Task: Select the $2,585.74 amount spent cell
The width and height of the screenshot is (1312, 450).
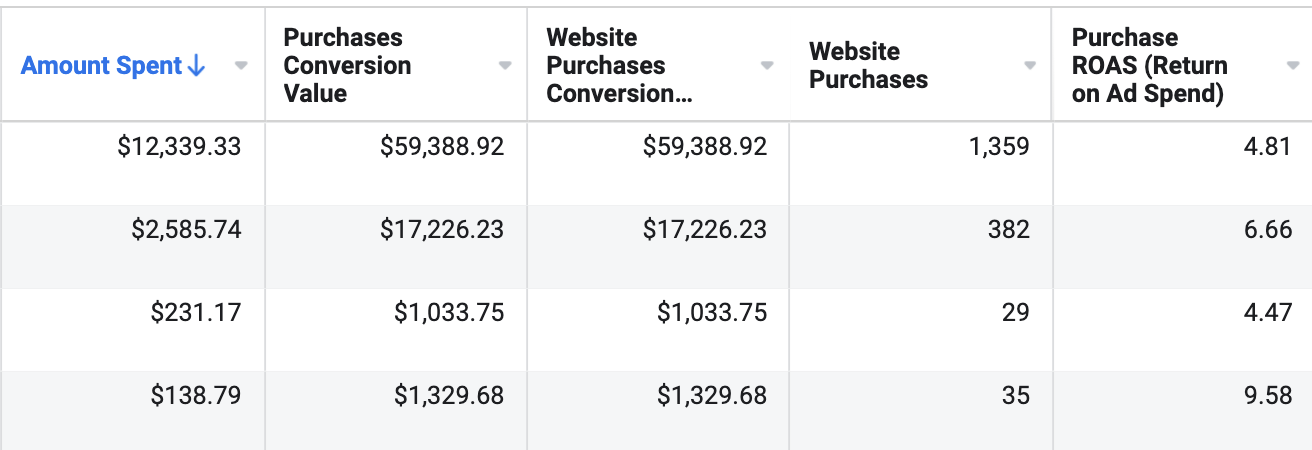Action: 186,230
